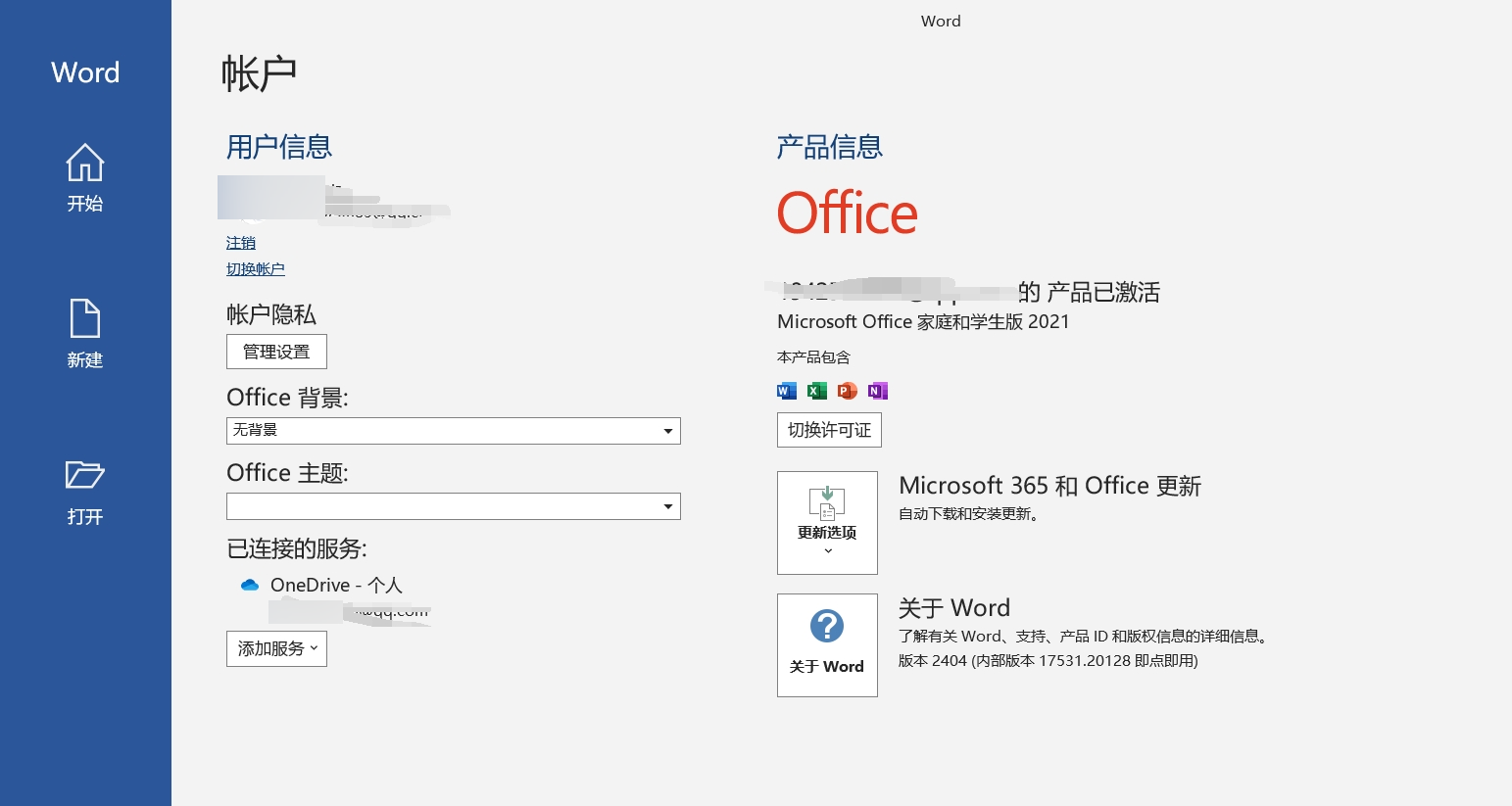Open 管理设置 privacy settings button
Viewport: 1512px width, 806px height.
276,352
